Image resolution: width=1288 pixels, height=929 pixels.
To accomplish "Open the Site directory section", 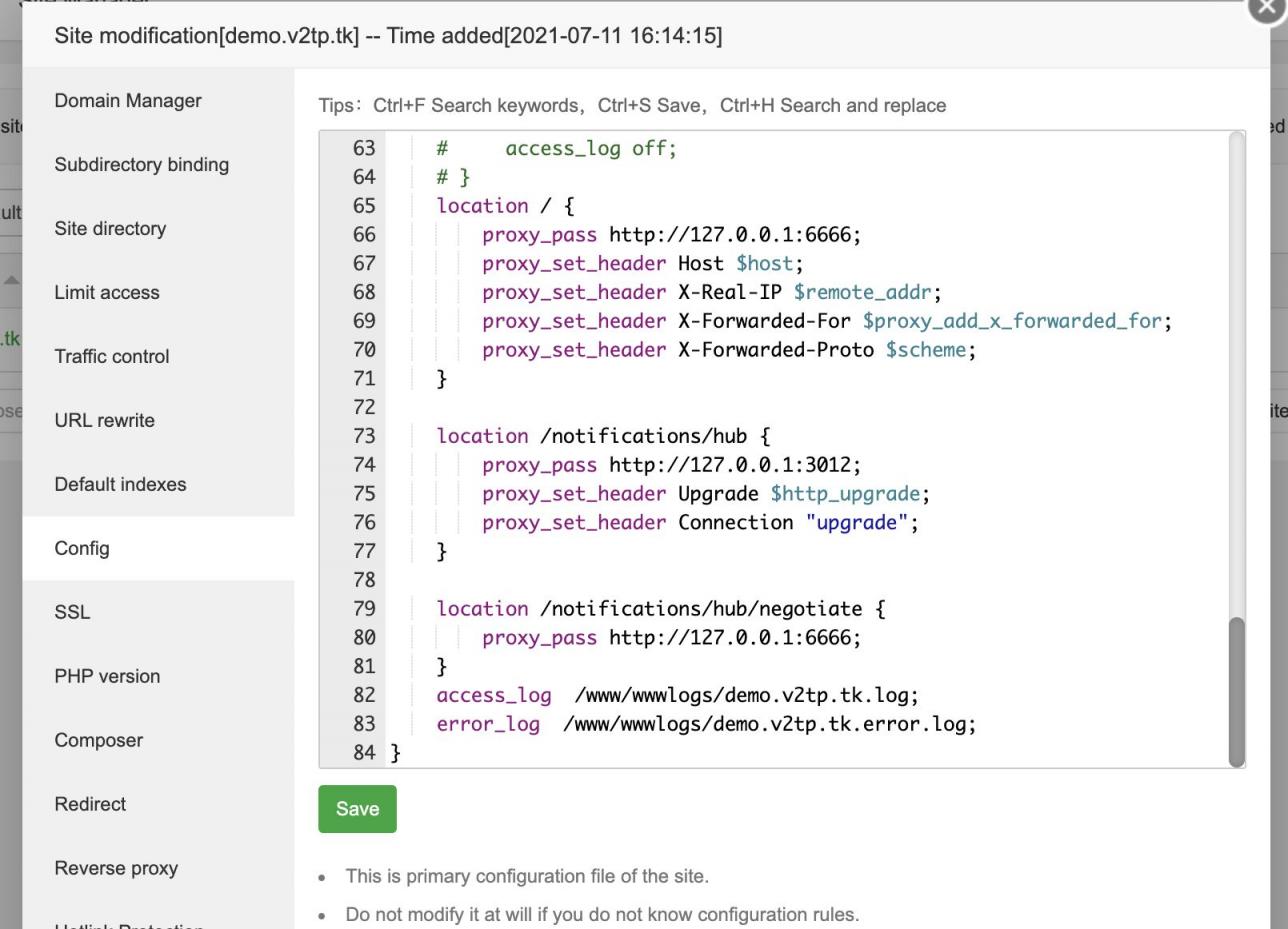I will point(110,229).
